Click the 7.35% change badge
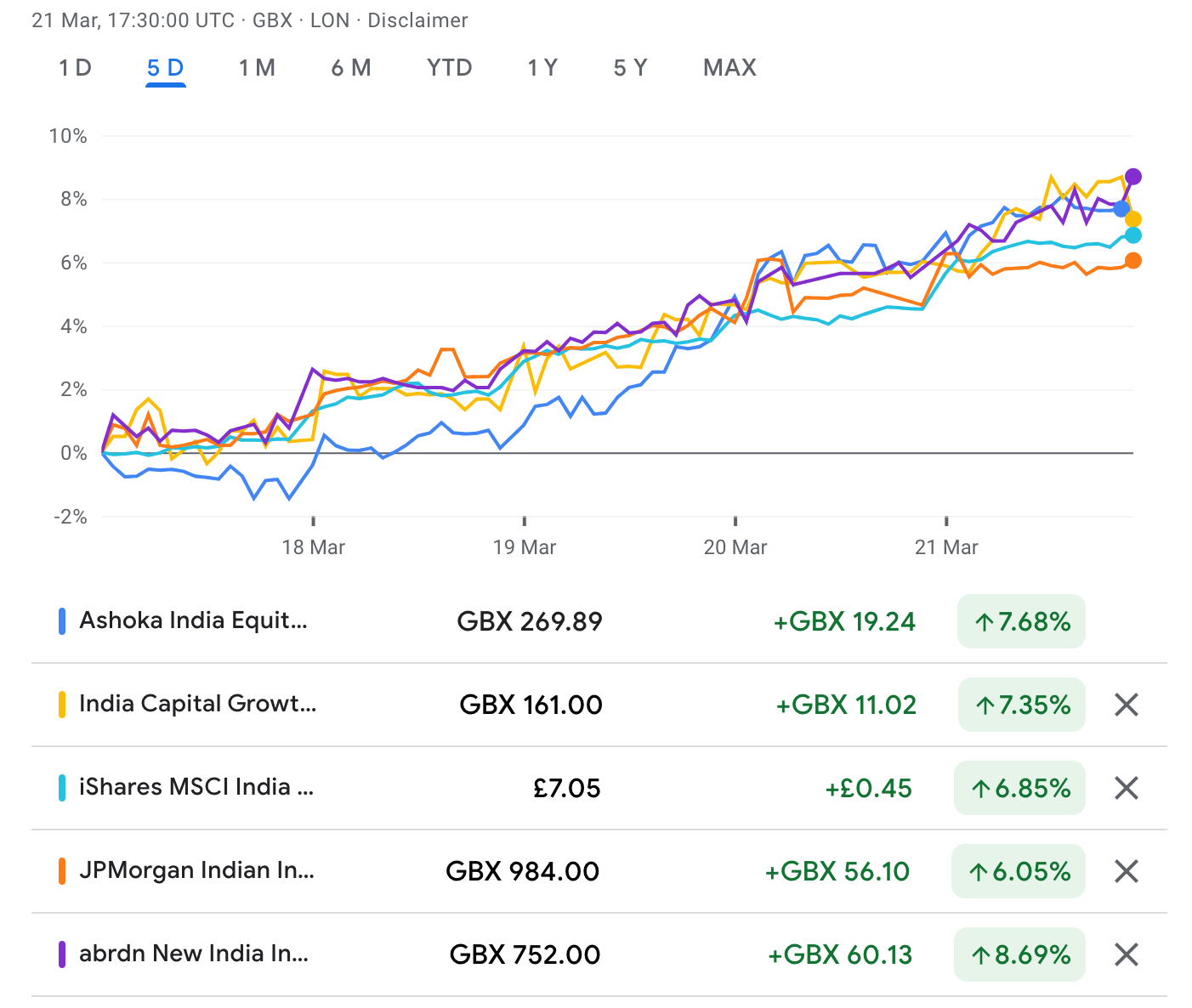 click(1021, 705)
